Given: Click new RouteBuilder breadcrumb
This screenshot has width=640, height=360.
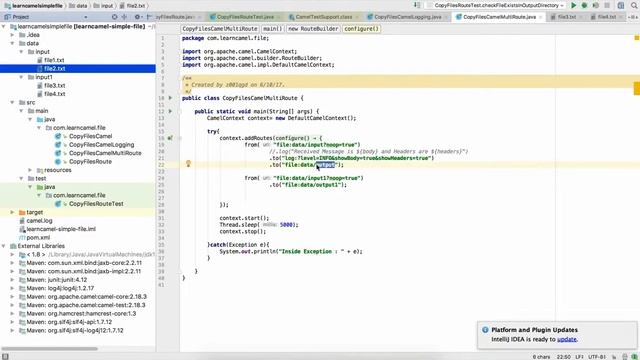Looking at the screenshot, I should pos(313,29).
